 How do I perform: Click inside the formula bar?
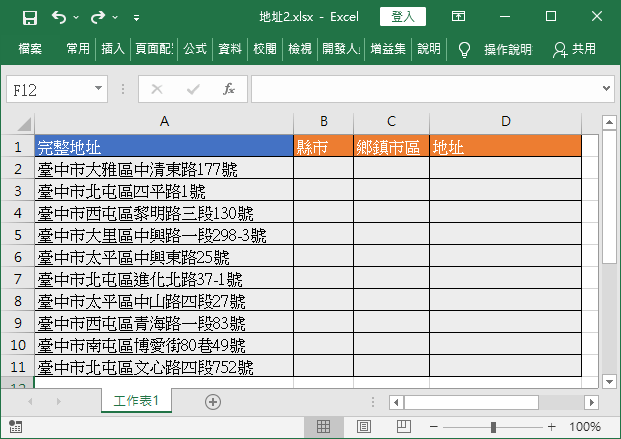[426, 89]
